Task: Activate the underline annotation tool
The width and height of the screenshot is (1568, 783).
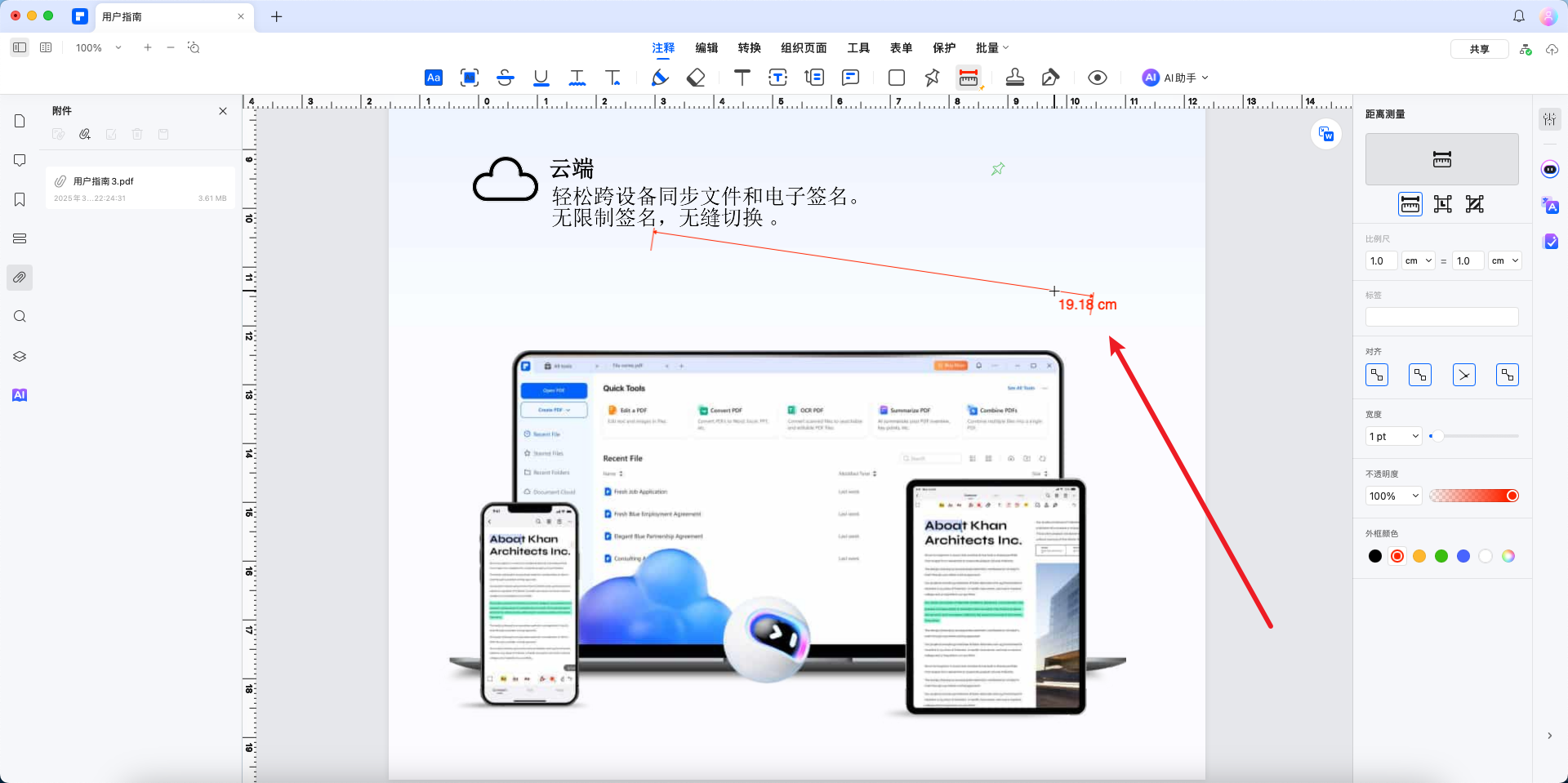Action: coord(541,78)
